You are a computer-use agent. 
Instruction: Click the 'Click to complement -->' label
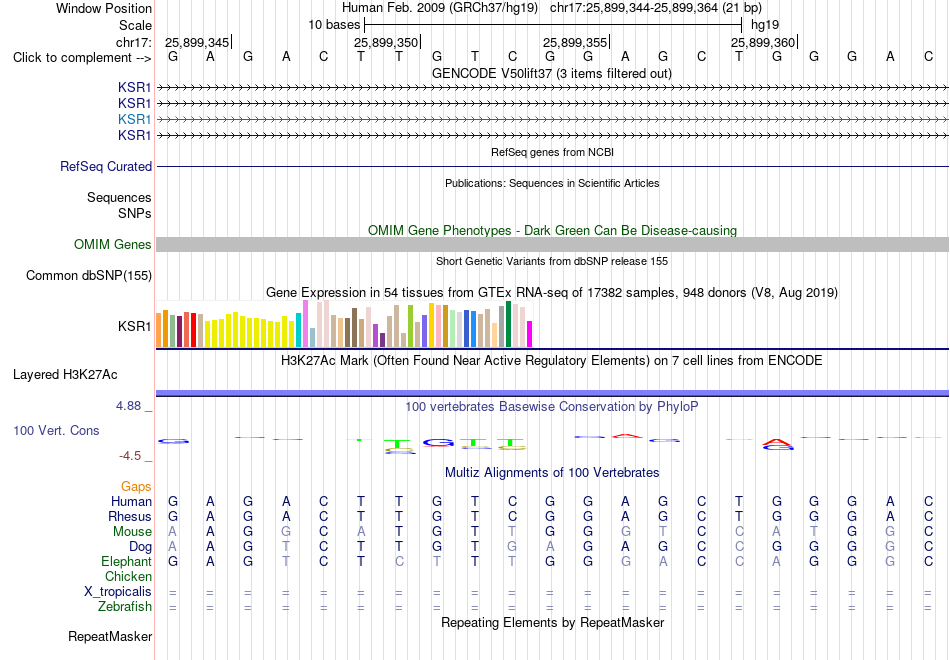[82, 58]
